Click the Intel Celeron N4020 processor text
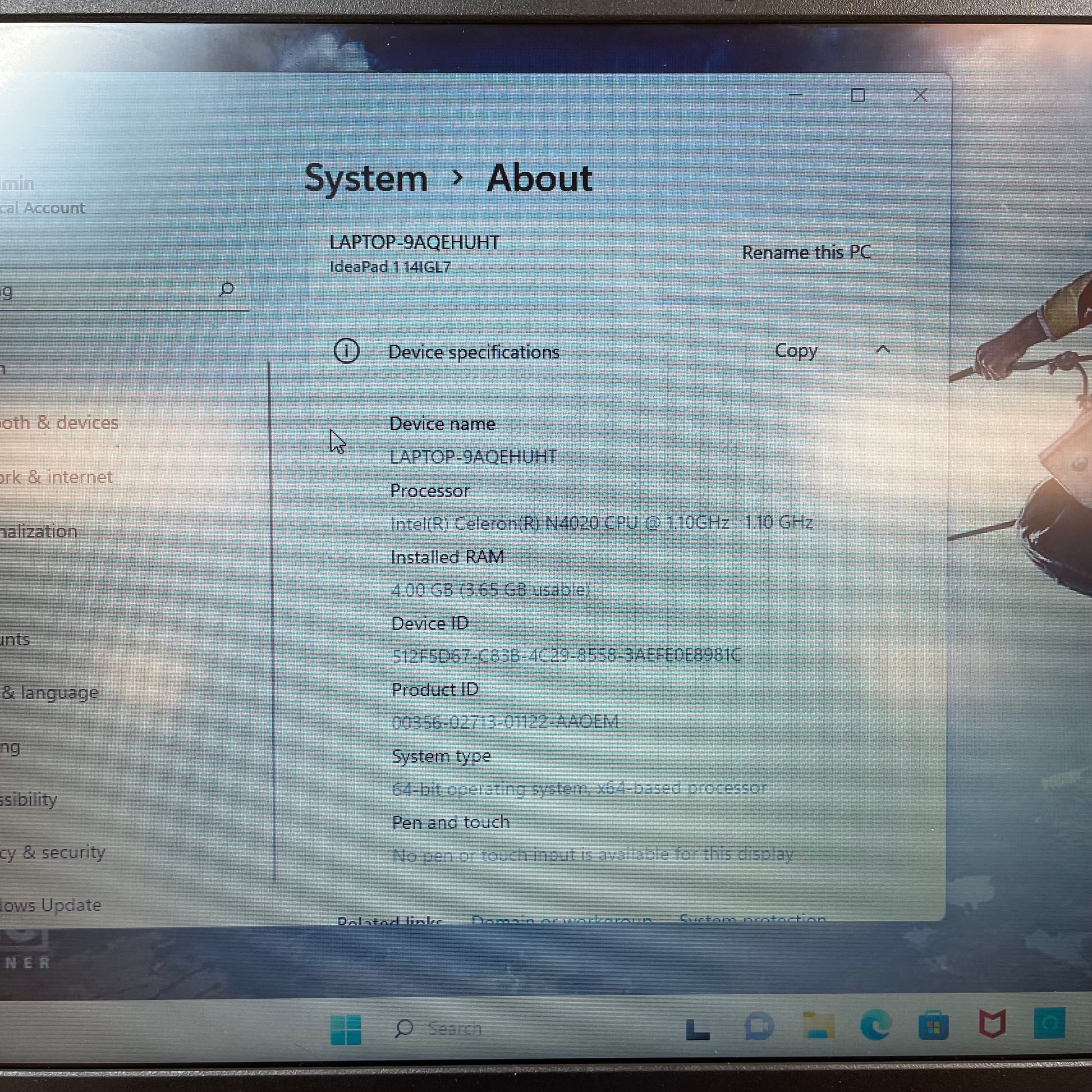Image resolution: width=1092 pixels, height=1092 pixels. (602, 523)
